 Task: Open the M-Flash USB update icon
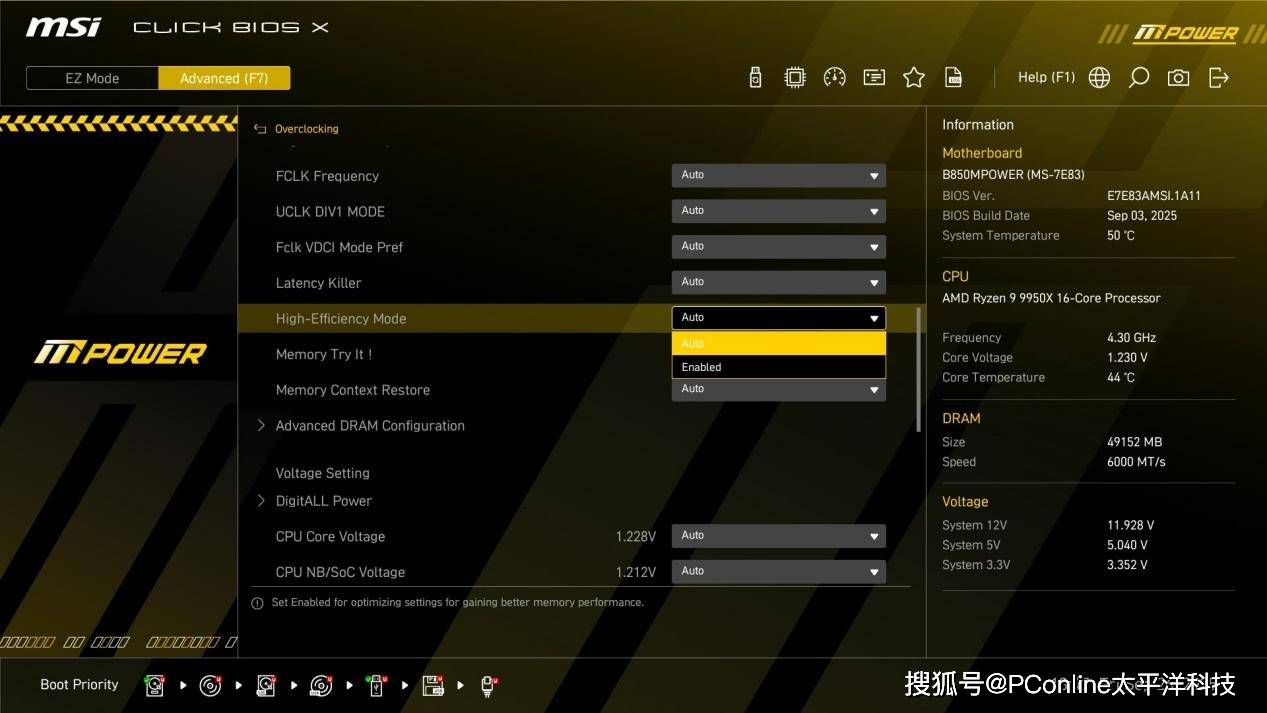click(x=755, y=78)
